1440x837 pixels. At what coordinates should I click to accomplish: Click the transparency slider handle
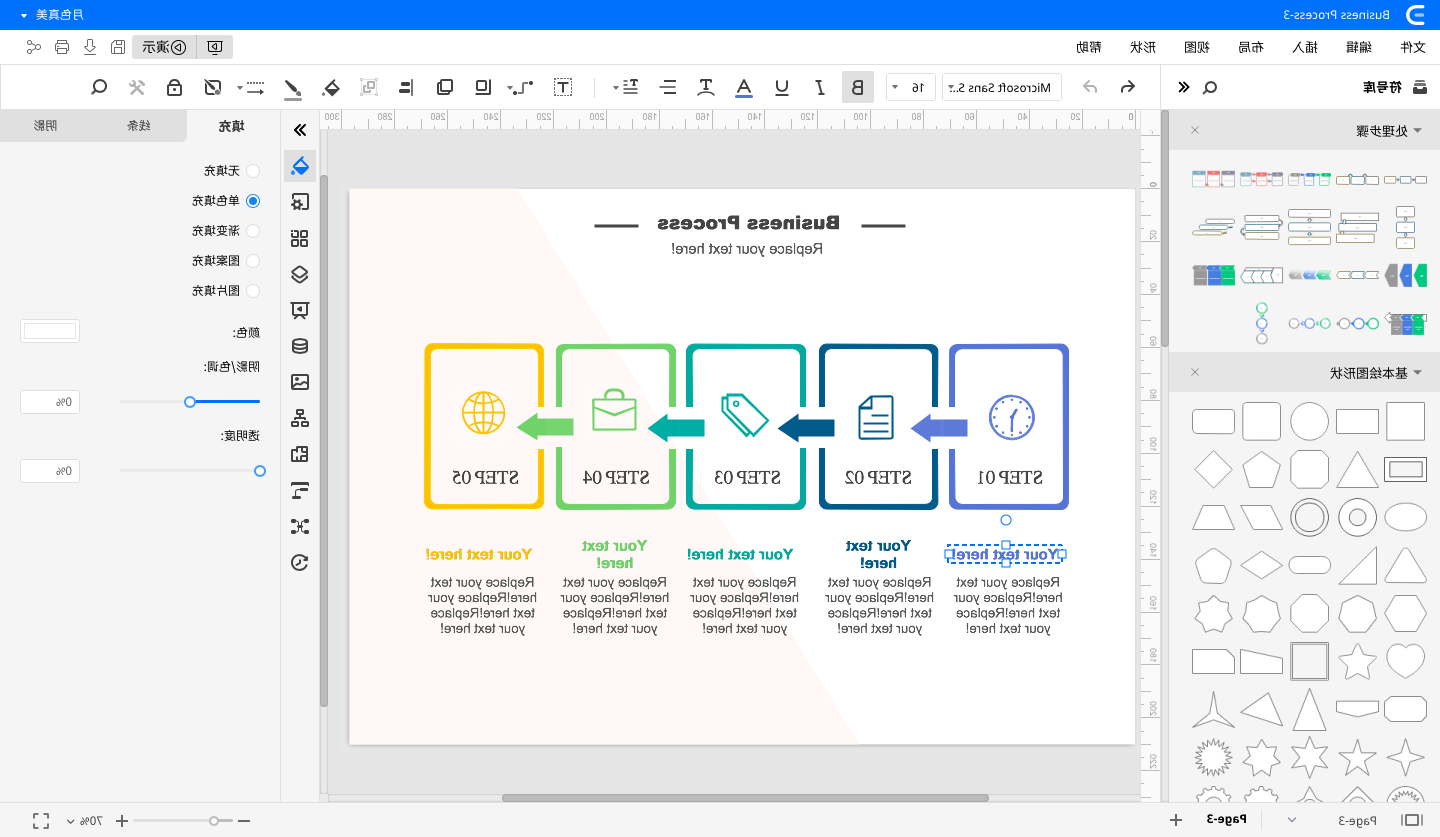pos(260,470)
